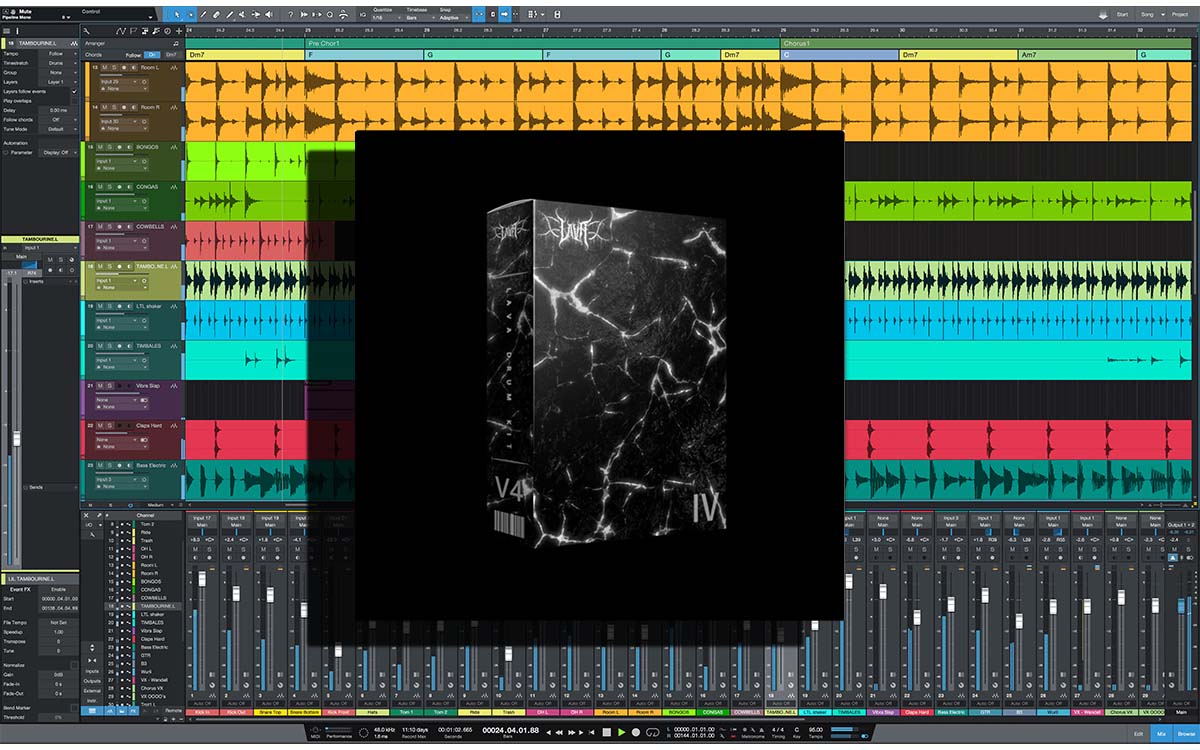The height and width of the screenshot is (750, 1200).
Task: Open the question mark help tool
Action: click(x=291, y=14)
